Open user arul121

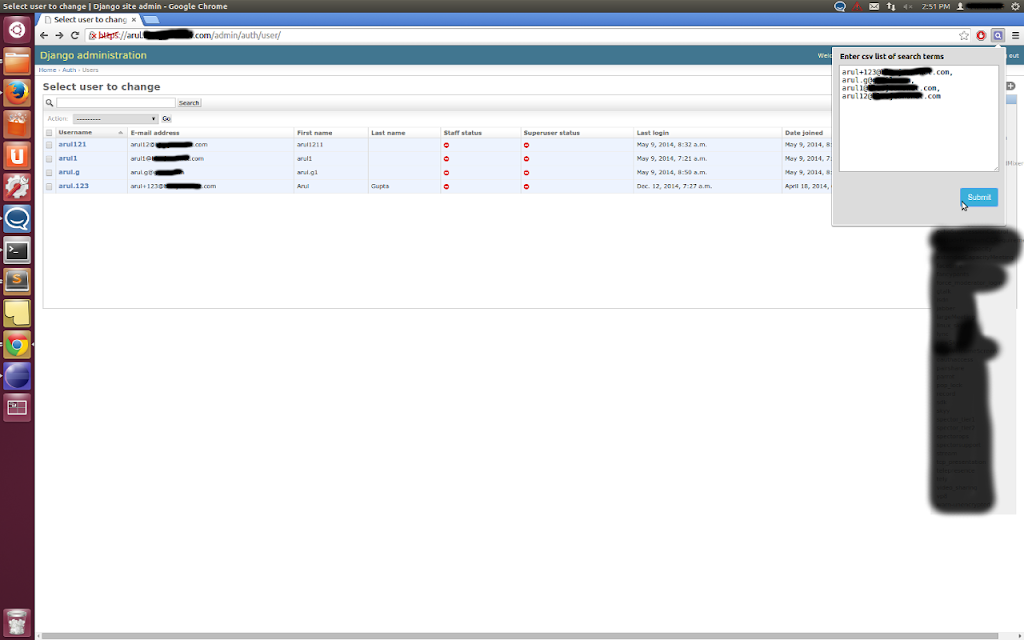point(72,144)
